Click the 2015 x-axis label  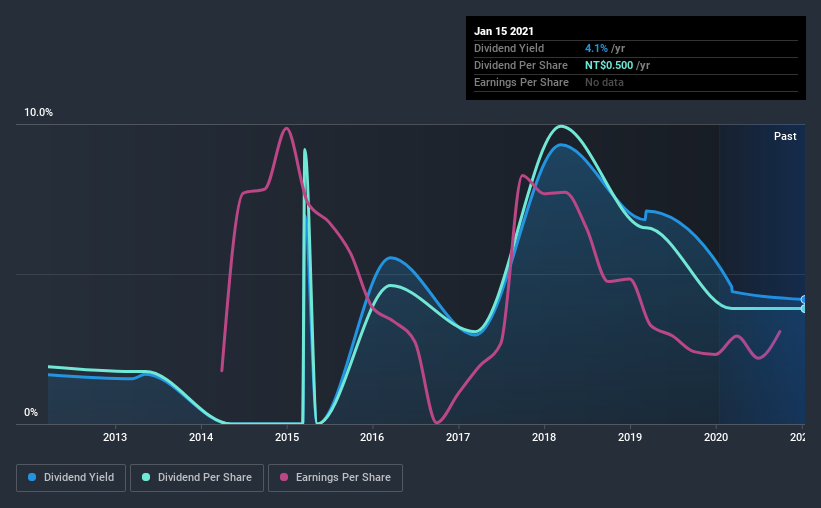click(x=287, y=437)
